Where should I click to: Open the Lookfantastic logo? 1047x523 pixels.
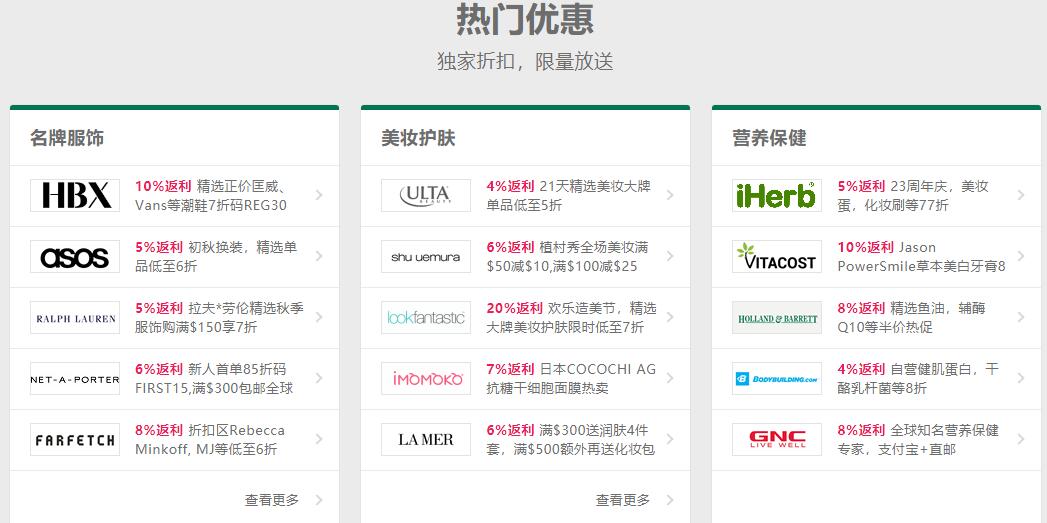point(426,317)
